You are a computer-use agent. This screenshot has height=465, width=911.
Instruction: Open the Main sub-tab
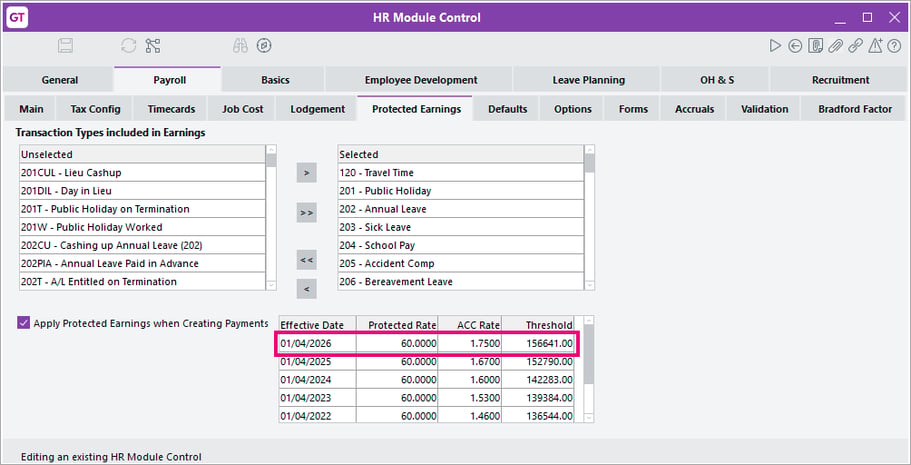[x=31, y=109]
